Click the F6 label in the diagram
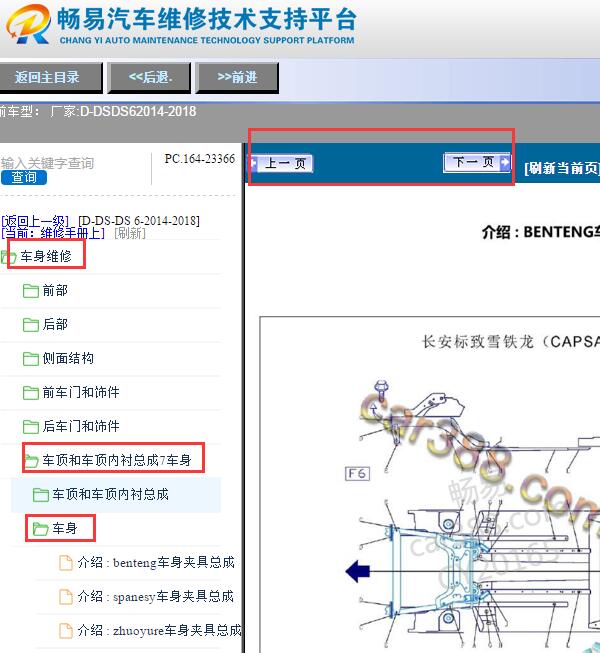 pos(358,474)
